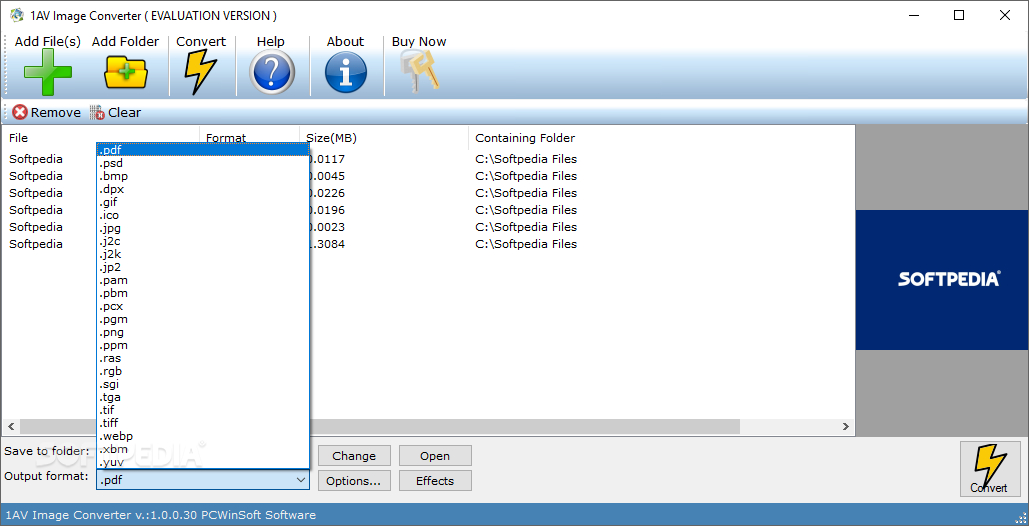Click the horizontal scrollbar right arrow
The height and width of the screenshot is (526, 1029).
tap(847, 426)
